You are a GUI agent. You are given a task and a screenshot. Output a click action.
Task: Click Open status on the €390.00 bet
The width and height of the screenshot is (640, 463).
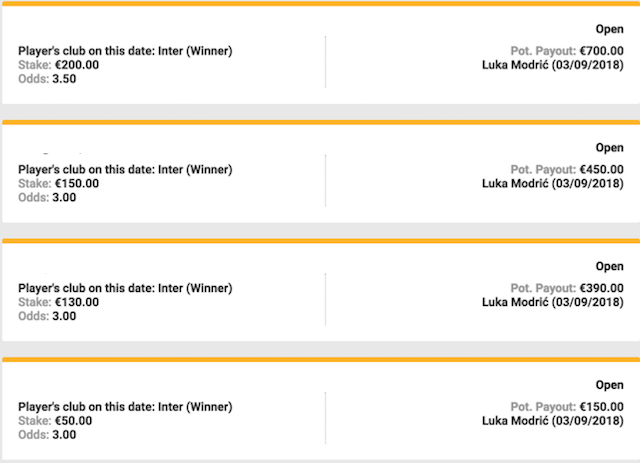[x=609, y=266]
